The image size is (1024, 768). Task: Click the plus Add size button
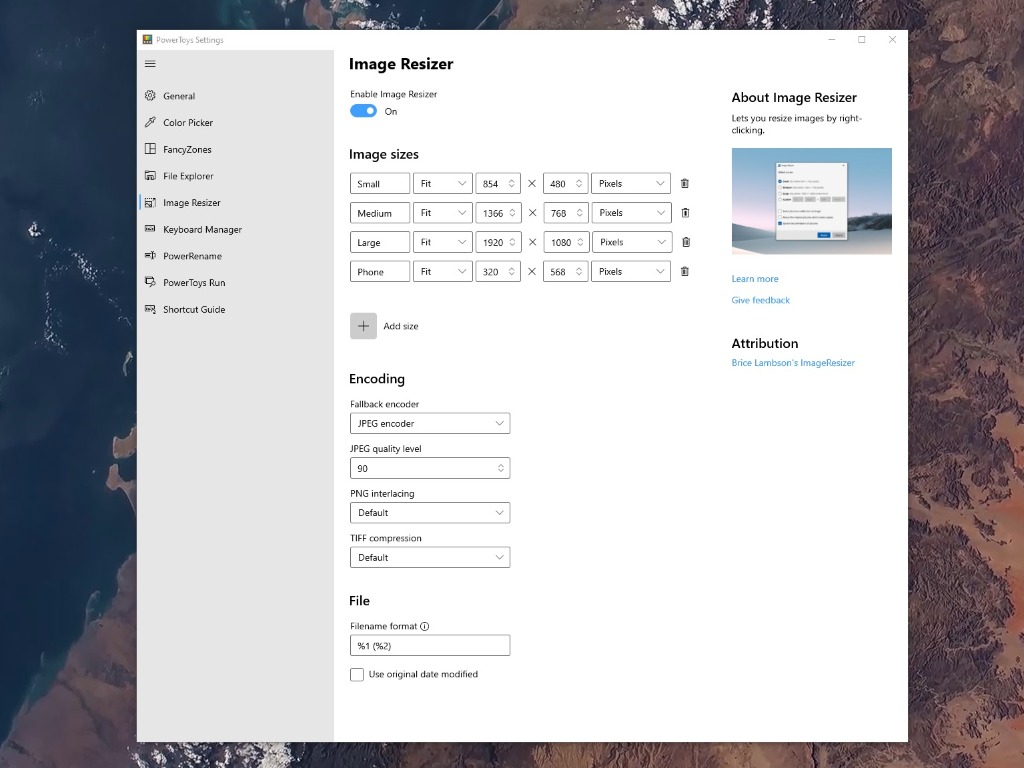363,326
